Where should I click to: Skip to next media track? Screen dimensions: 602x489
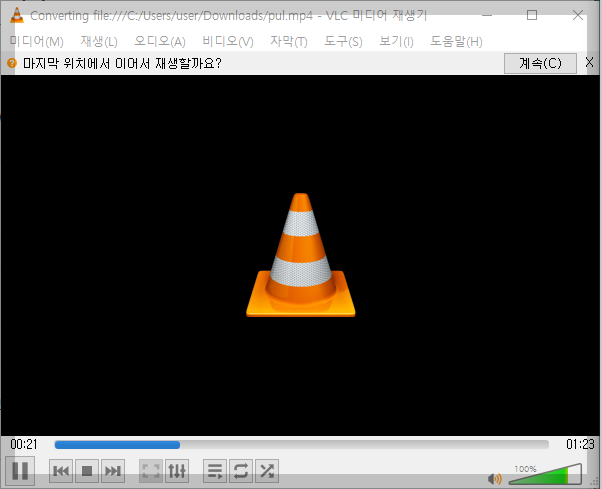click(113, 471)
